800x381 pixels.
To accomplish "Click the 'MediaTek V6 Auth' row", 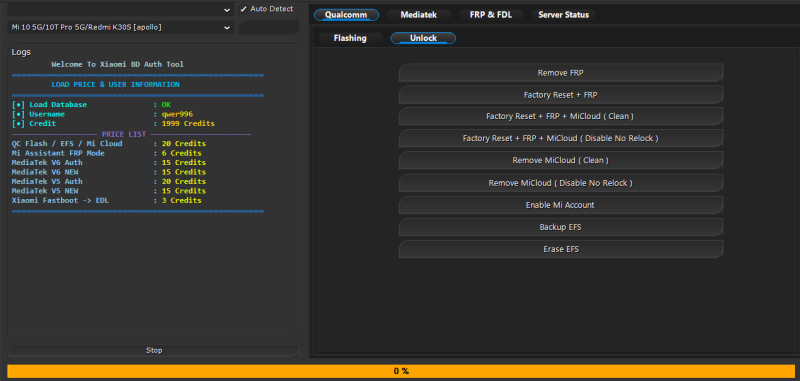I will [109, 163].
